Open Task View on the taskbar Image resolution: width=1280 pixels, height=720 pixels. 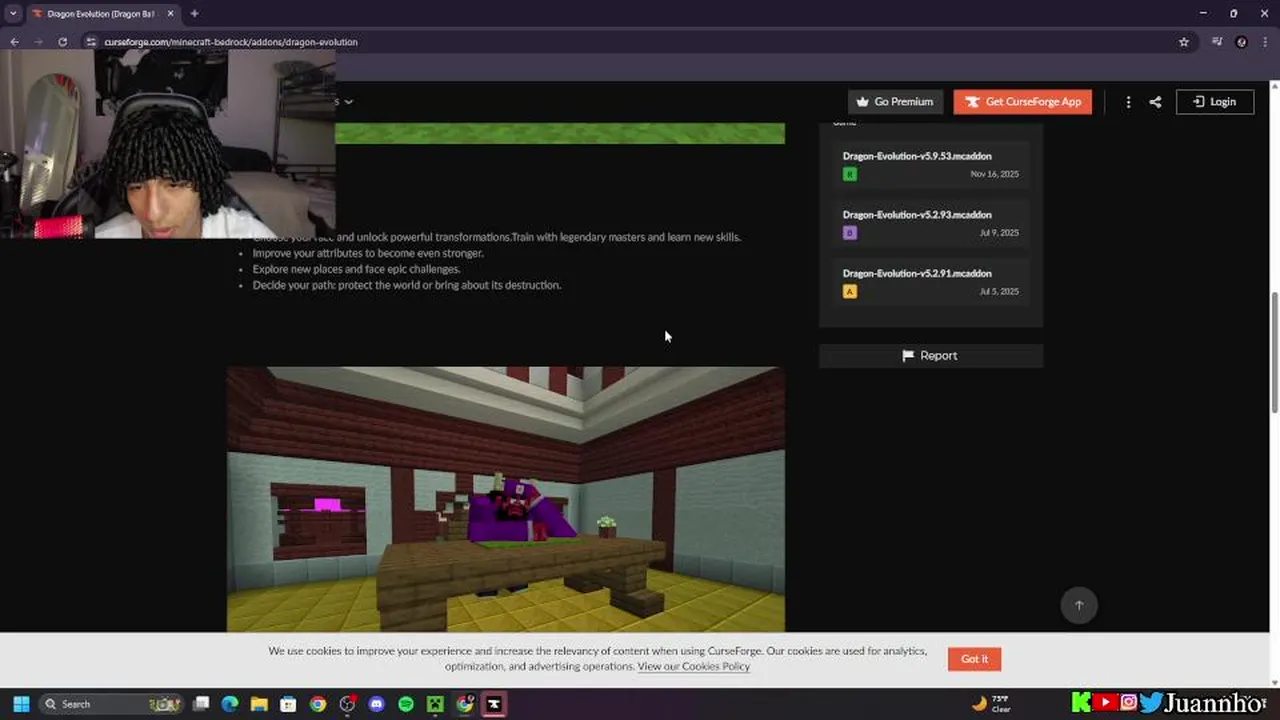[x=201, y=704]
